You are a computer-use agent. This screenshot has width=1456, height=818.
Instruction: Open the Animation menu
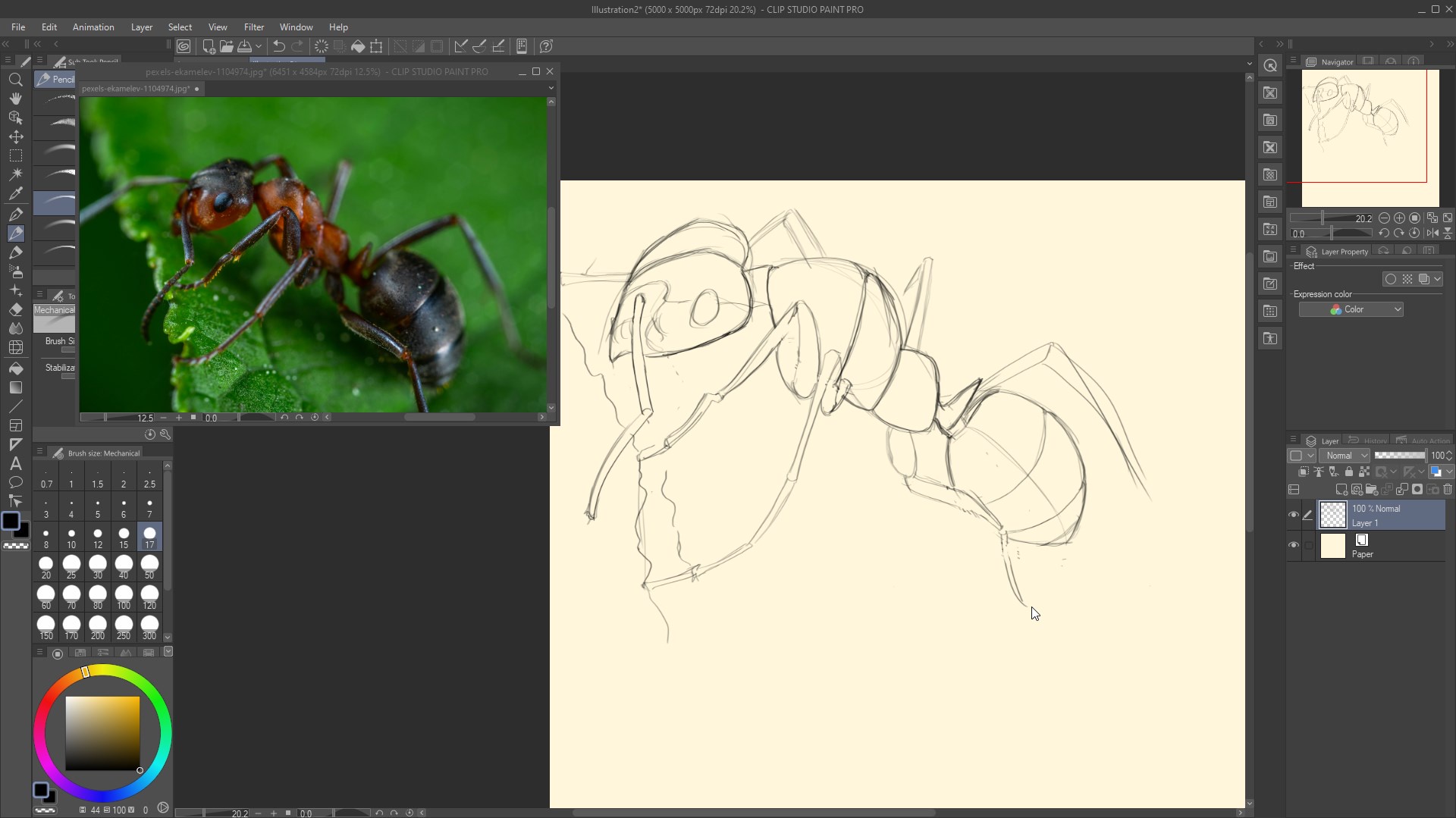93,27
